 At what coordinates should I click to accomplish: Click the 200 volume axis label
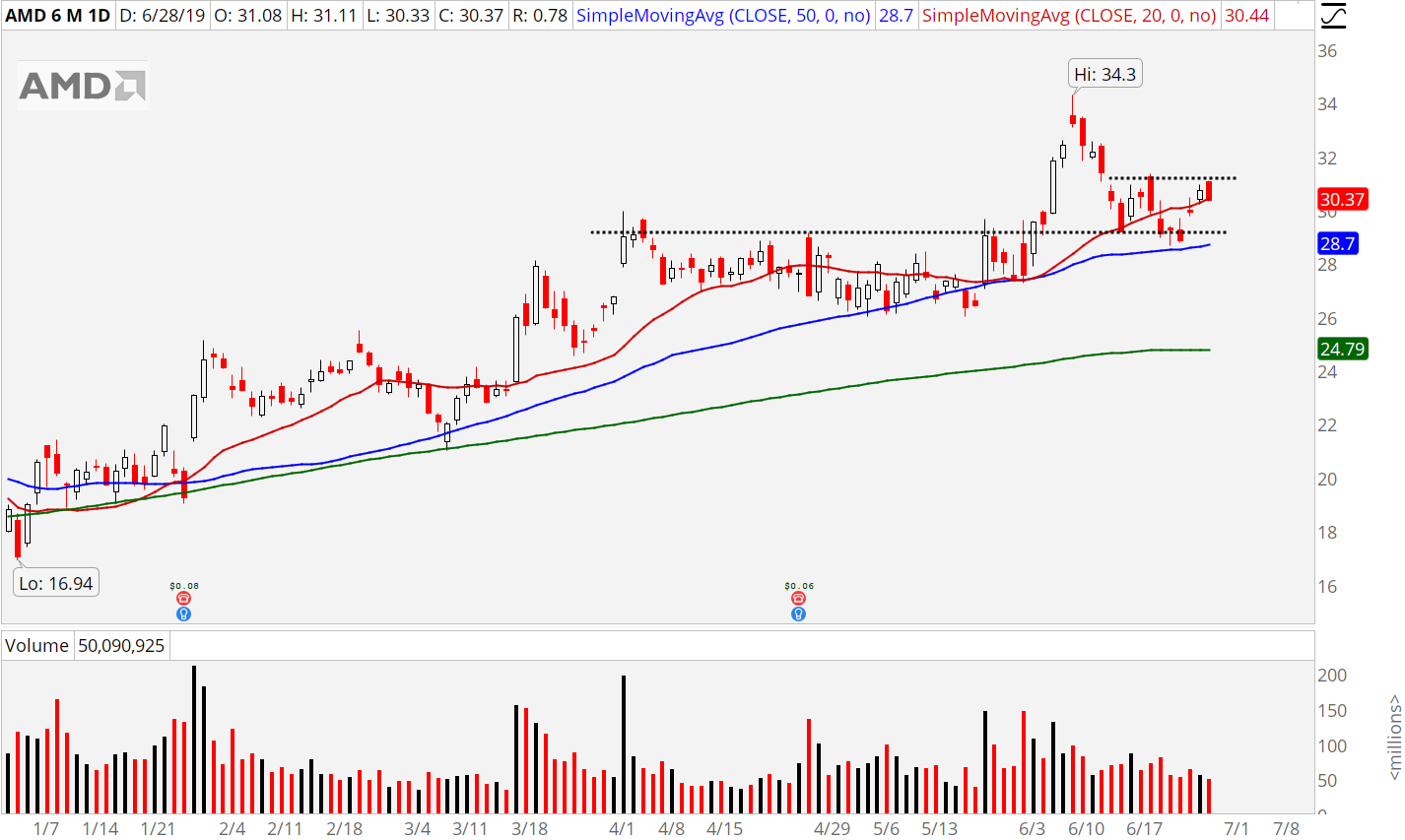[x=1332, y=676]
